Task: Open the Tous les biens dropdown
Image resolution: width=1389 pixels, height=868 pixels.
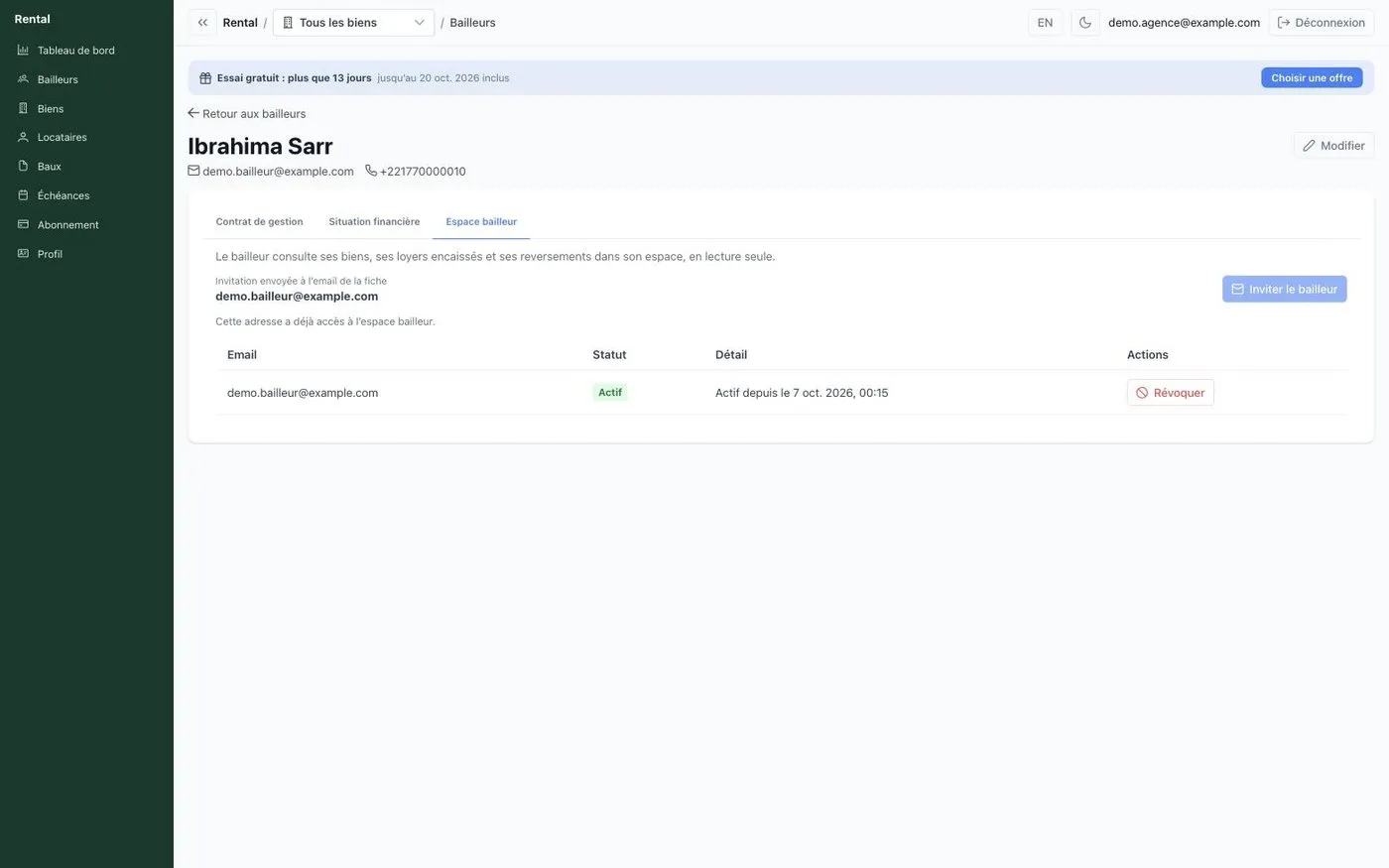Action: tap(353, 22)
